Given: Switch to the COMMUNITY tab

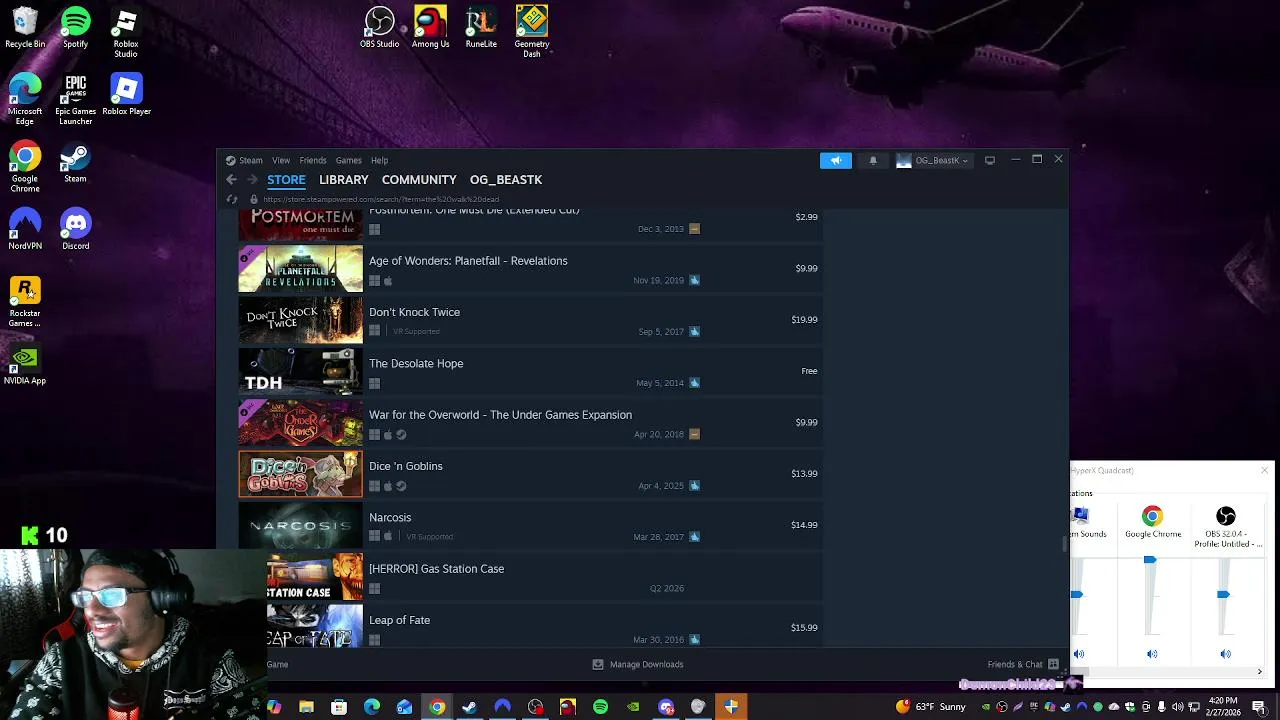Looking at the screenshot, I should [419, 180].
